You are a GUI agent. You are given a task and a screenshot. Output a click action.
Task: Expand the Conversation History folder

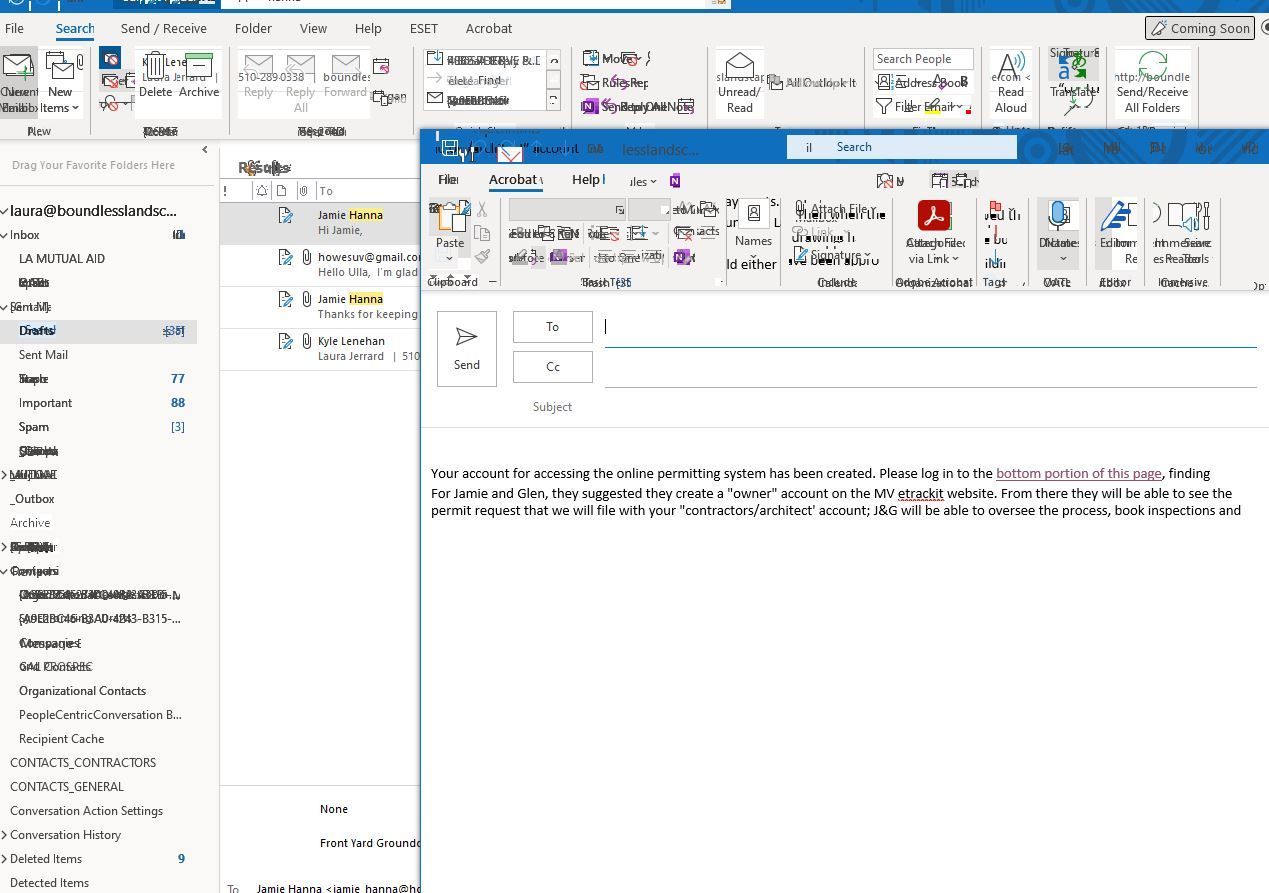(x=7, y=834)
